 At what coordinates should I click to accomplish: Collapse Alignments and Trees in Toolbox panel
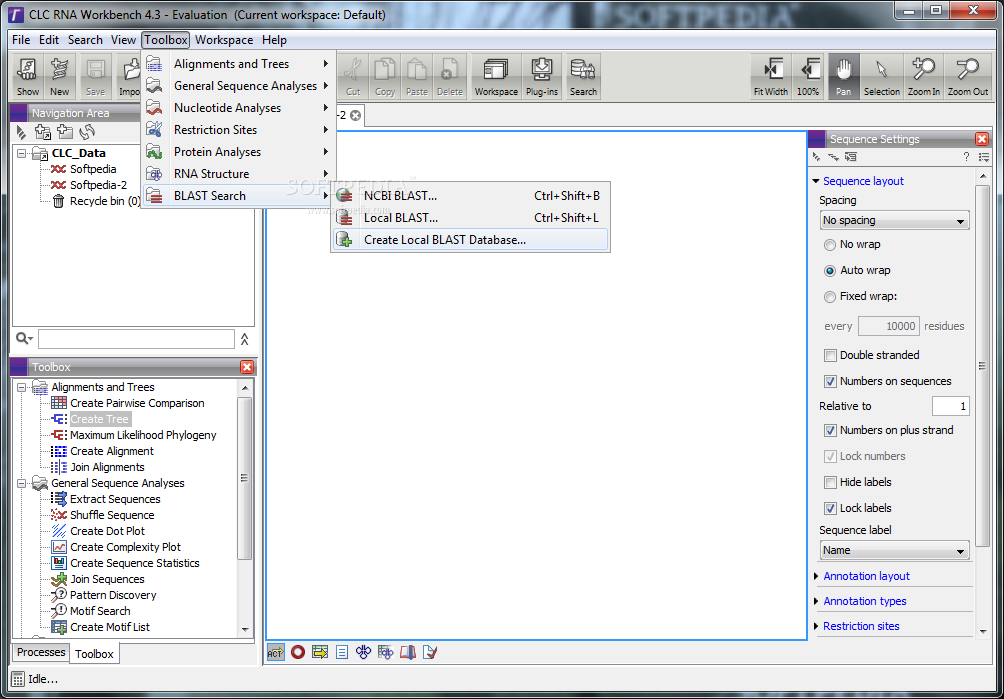coord(22,387)
